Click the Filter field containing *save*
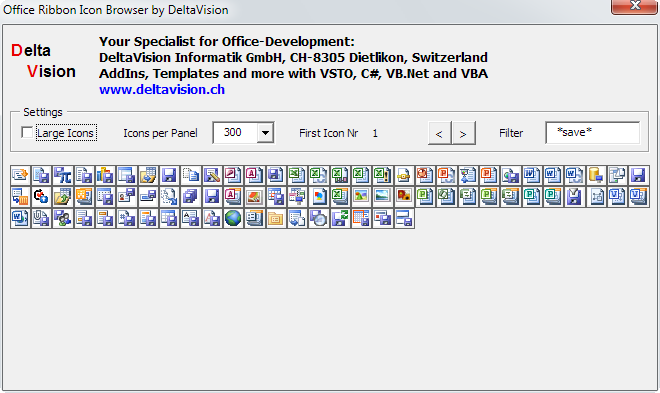Viewport: 660px width, 393px height. (592, 133)
